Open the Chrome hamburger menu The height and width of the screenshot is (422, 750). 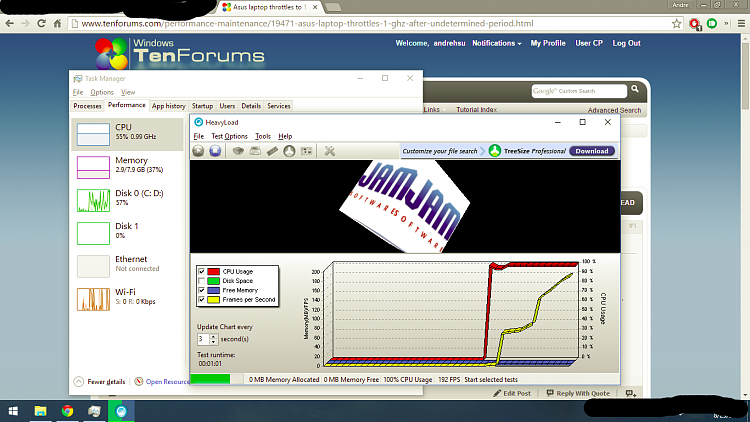pos(741,23)
